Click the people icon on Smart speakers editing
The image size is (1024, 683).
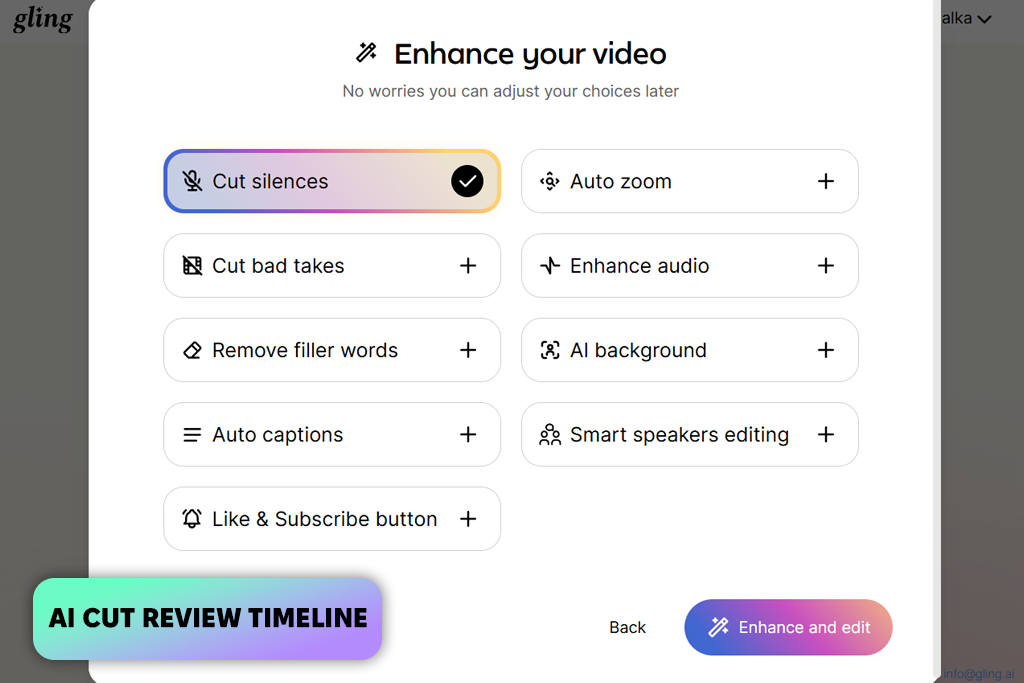(550, 435)
